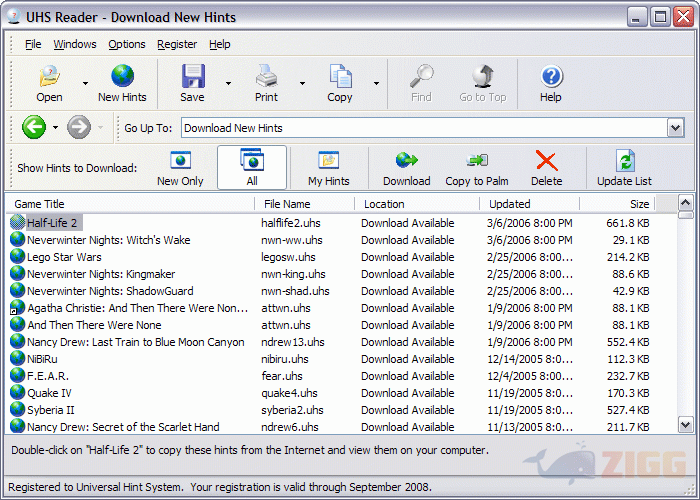Click globe icon for Neverwinter Nights: ShadowGuard
The height and width of the screenshot is (500, 700).
pyautogui.click(x=17, y=290)
